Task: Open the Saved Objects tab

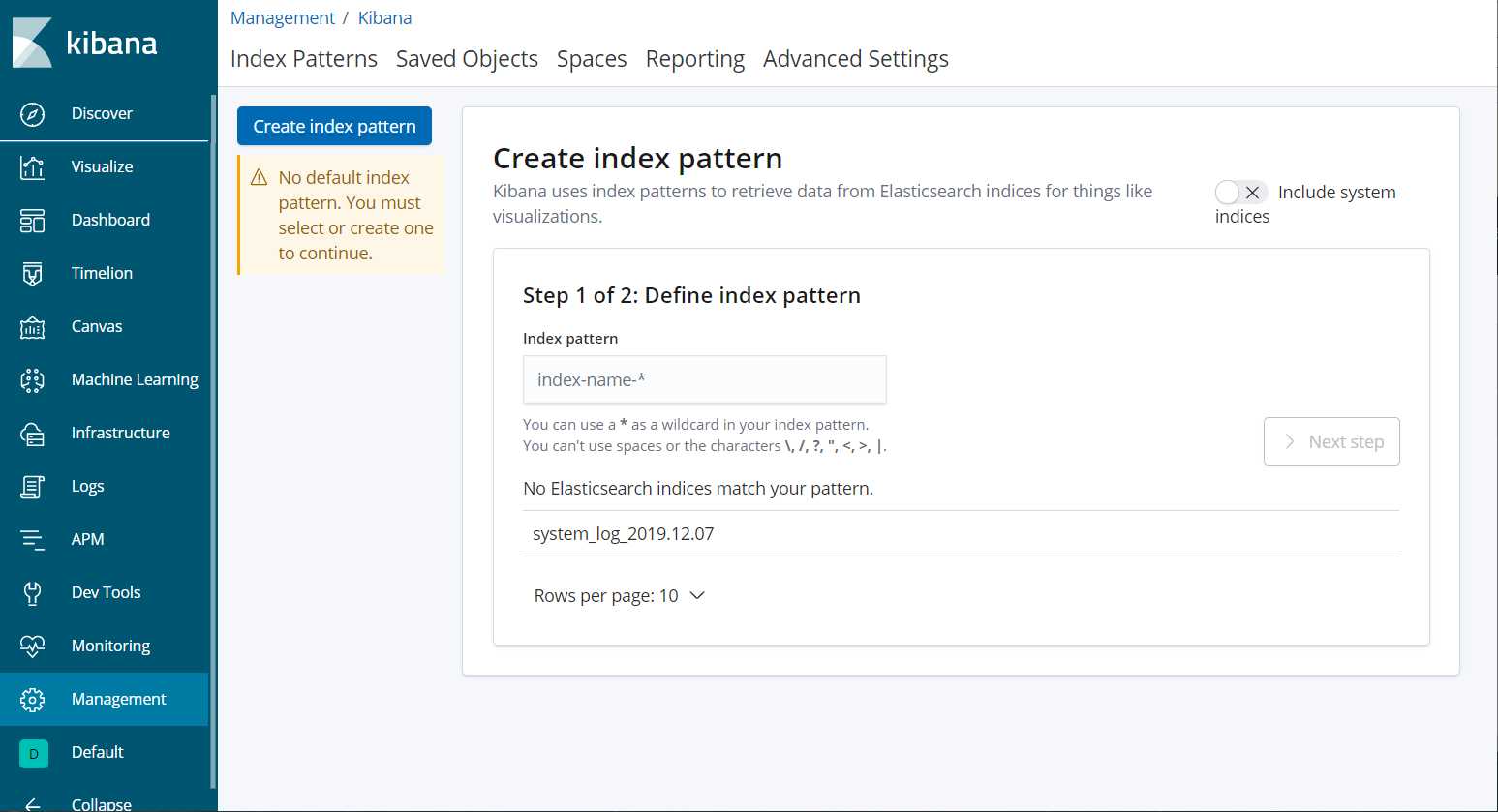Action: tap(467, 59)
